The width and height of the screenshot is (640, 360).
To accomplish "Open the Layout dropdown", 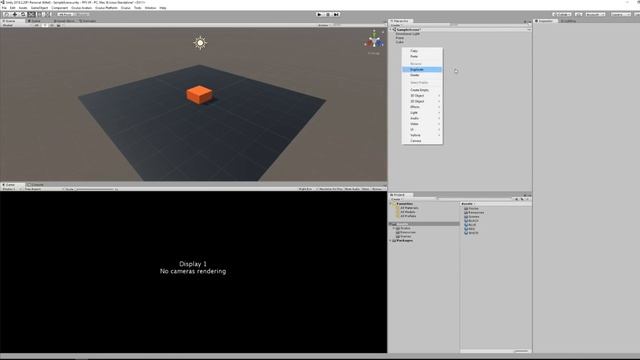I will click(x=637, y=14).
